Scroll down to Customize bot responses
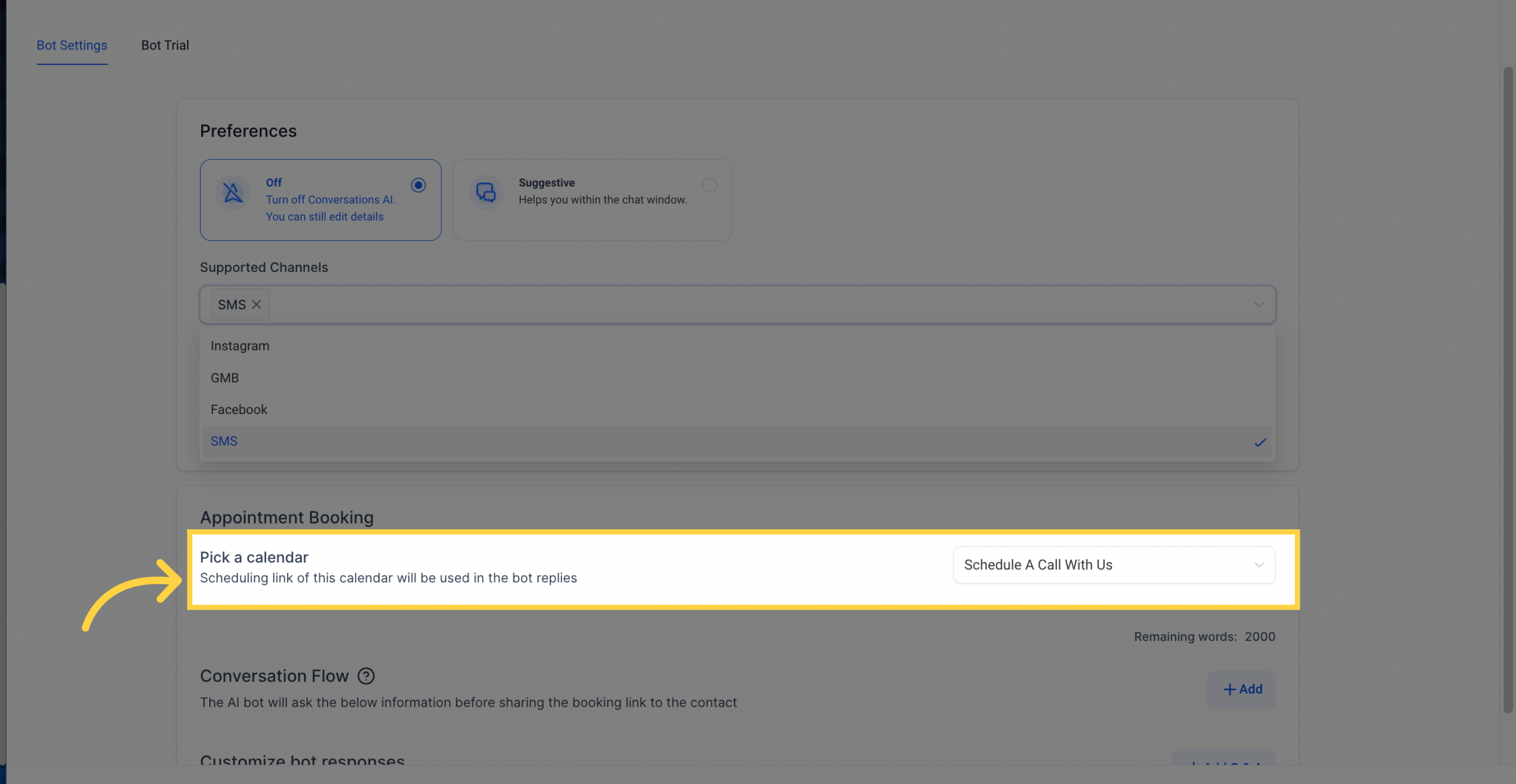 302,761
